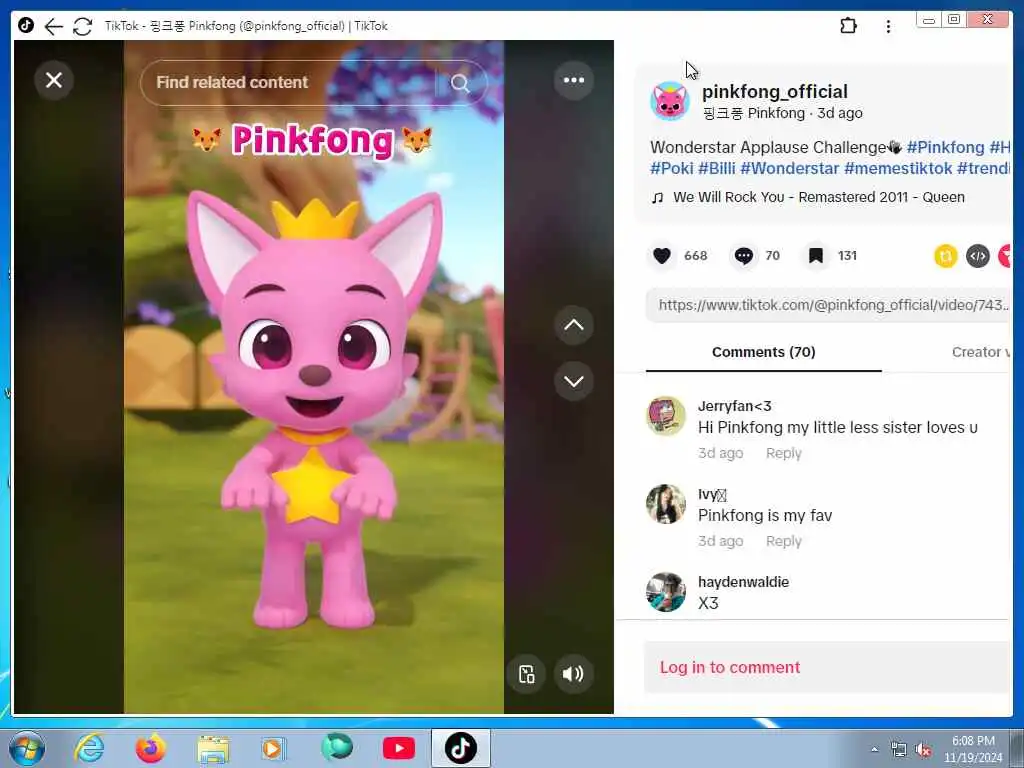This screenshot has width=1024, height=768.
Task: Reply to Jerryfan<3 comment
Action: [x=783, y=453]
